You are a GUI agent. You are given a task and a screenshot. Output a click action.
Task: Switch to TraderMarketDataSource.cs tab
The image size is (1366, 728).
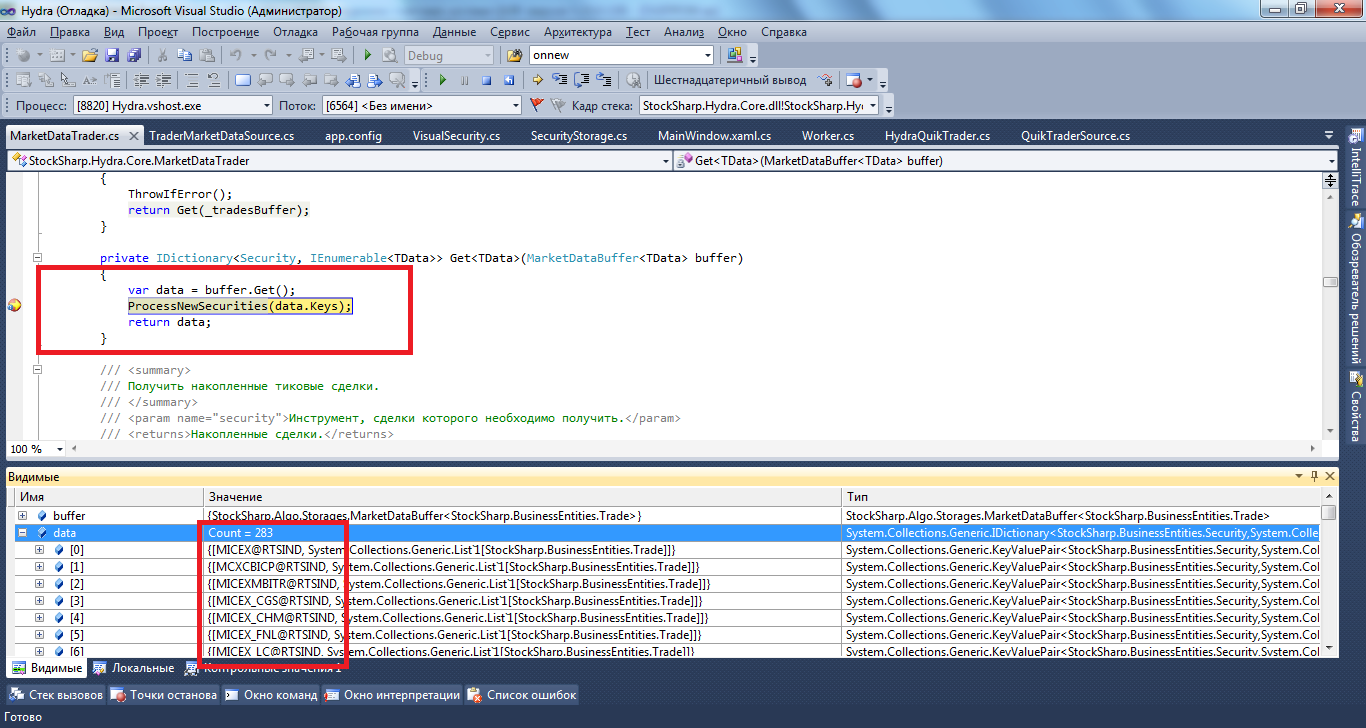pos(221,136)
